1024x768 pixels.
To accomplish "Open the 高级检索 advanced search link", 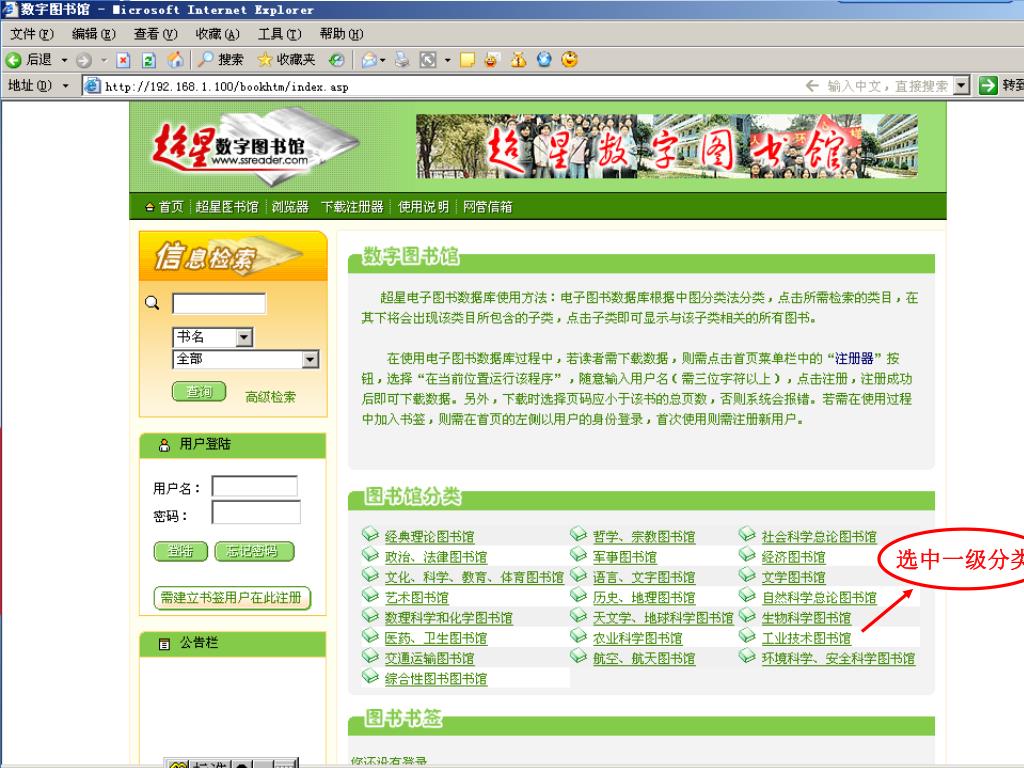I will [x=270, y=397].
